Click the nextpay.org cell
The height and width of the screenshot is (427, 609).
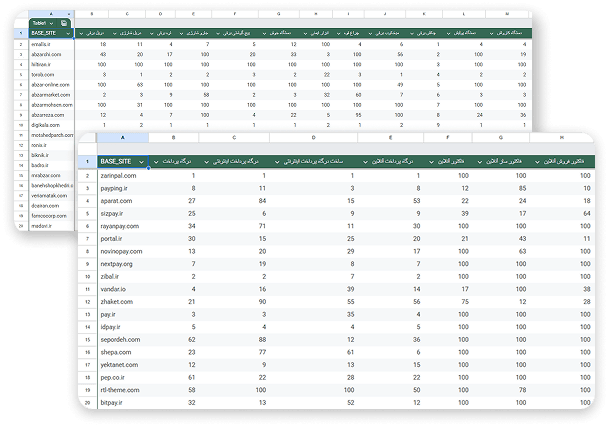123,264
